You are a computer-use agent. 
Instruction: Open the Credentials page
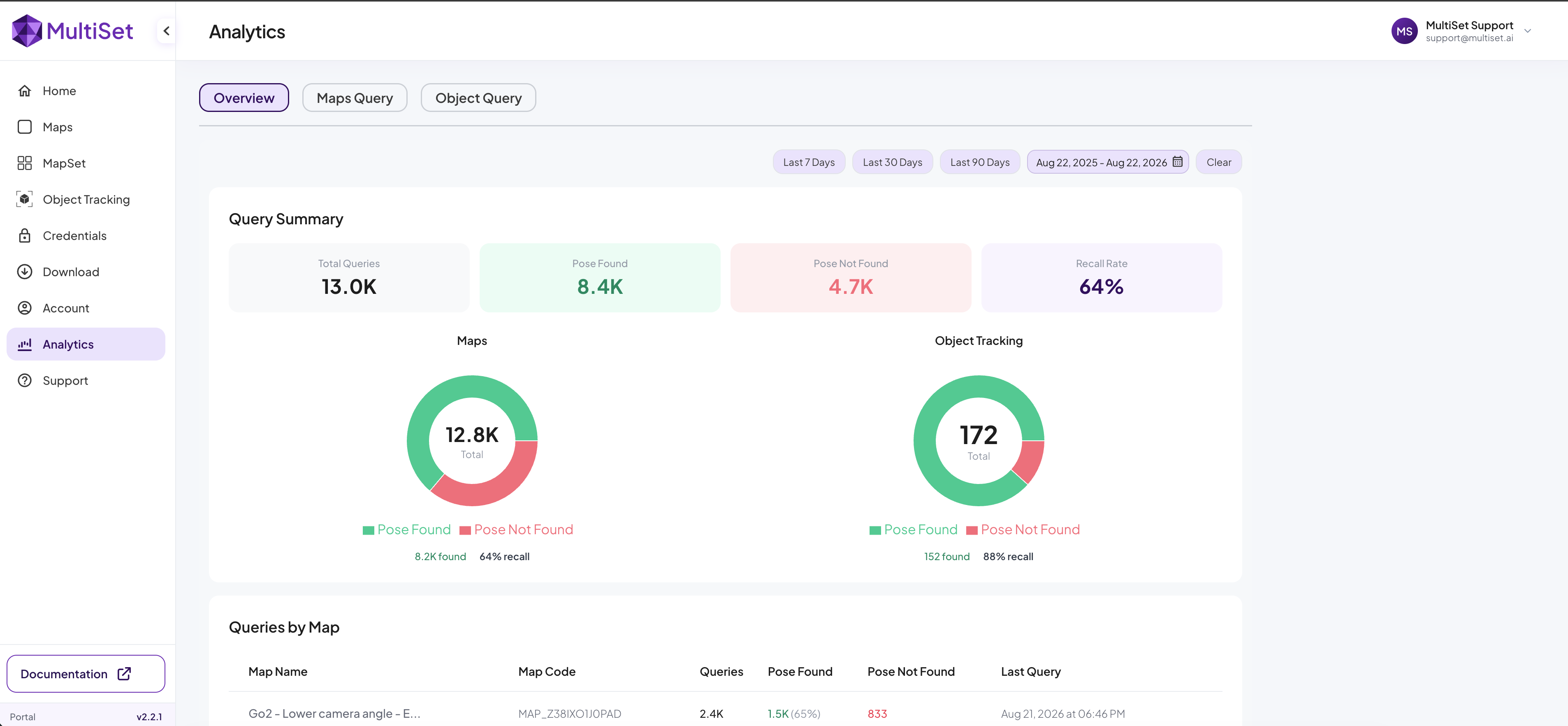pos(86,236)
